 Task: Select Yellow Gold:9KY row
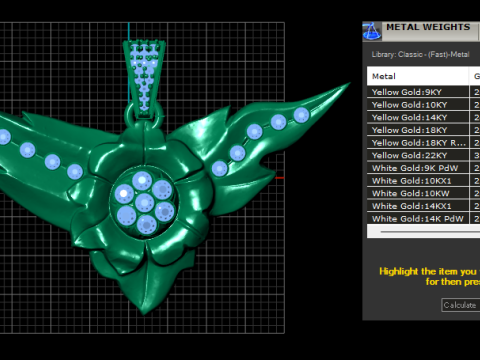tap(423, 92)
